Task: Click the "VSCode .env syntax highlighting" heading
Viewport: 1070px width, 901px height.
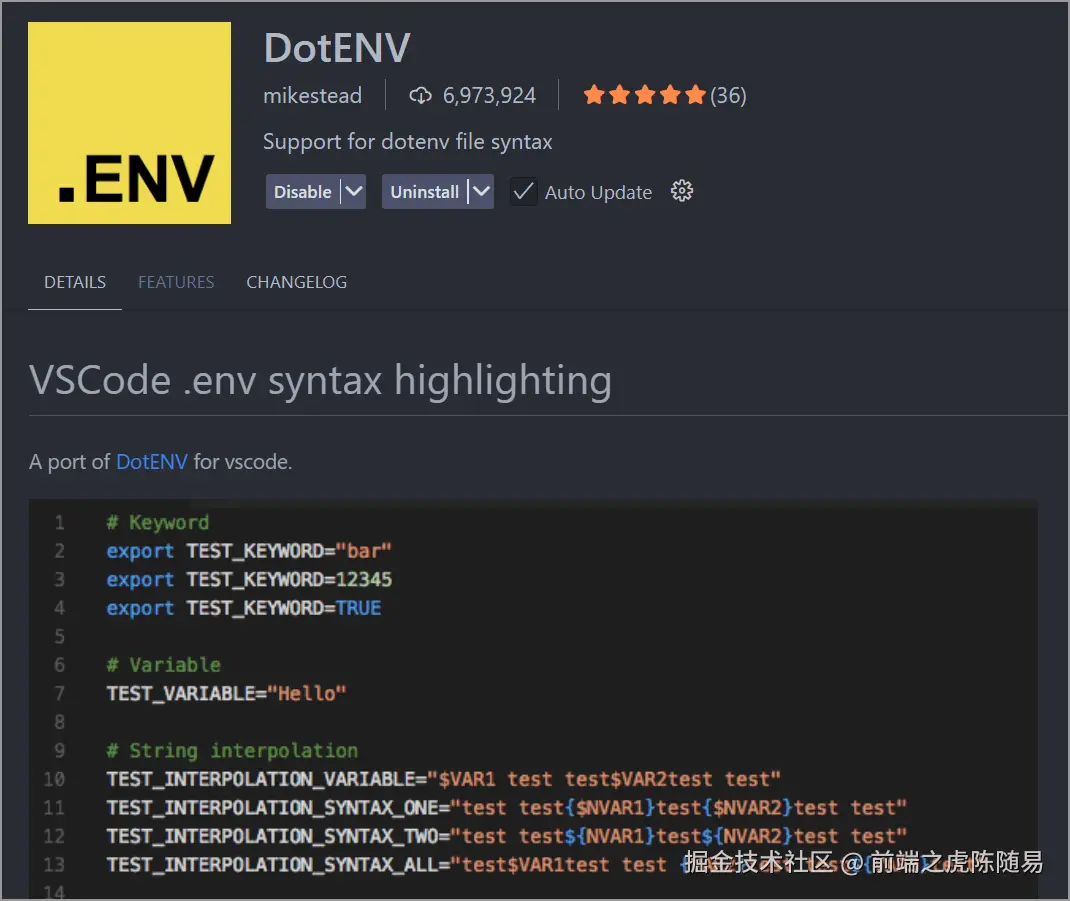Action: click(320, 380)
